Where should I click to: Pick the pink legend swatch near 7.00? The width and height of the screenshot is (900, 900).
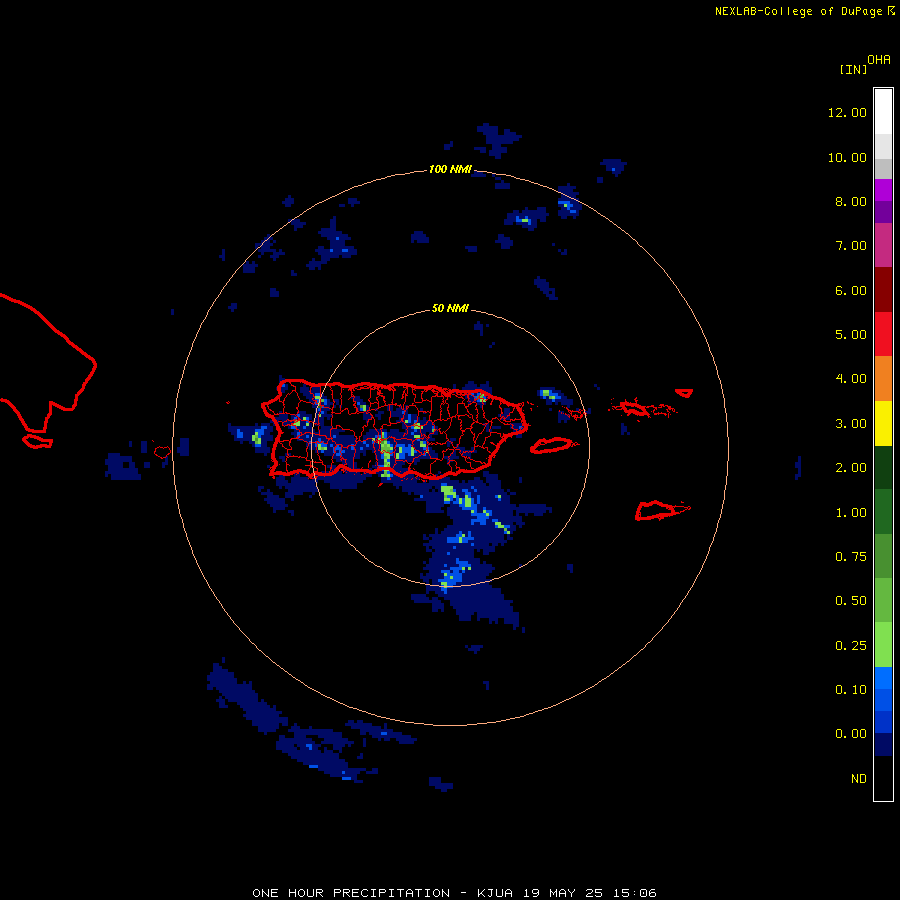[x=883, y=245]
